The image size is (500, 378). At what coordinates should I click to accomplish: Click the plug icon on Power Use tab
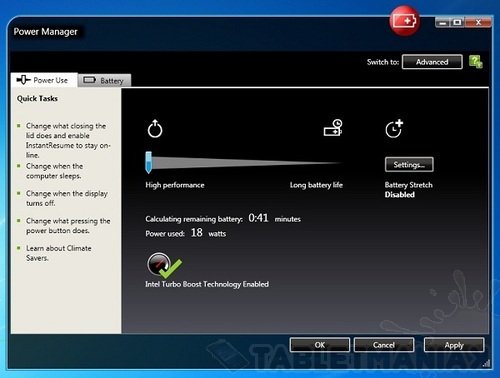coord(23,80)
